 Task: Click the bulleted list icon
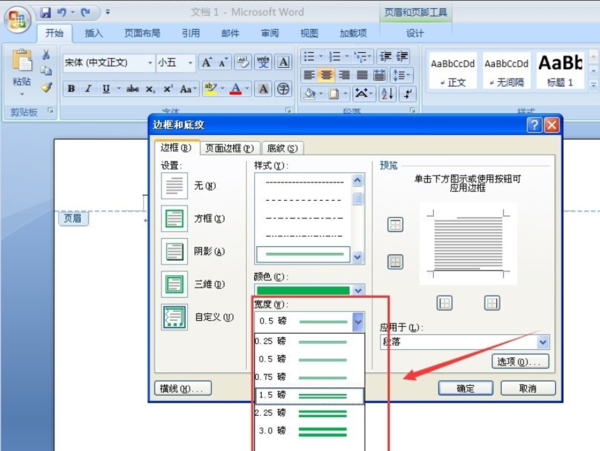coord(309,57)
